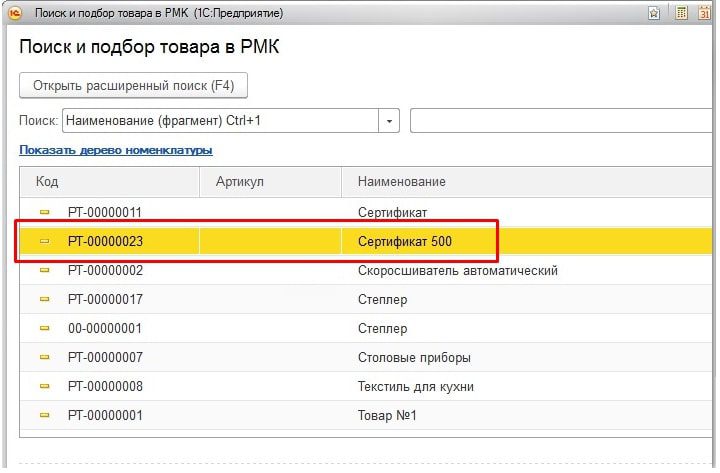Choose 'Текстиль для кухни' in the list
The width and height of the screenshot is (720, 473).
[x=415, y=386]
